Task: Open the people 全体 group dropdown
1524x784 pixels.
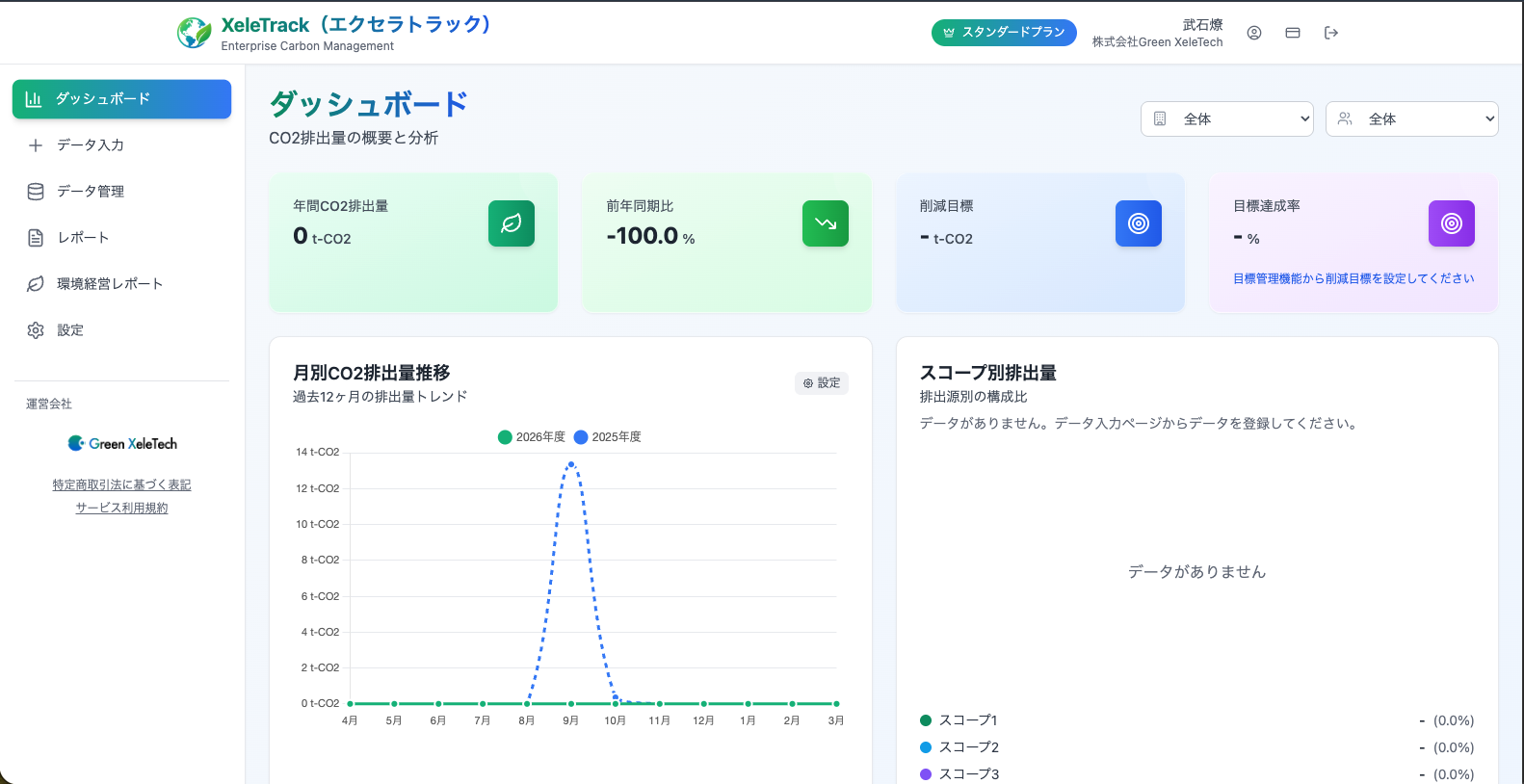Action: (1412, 119)
